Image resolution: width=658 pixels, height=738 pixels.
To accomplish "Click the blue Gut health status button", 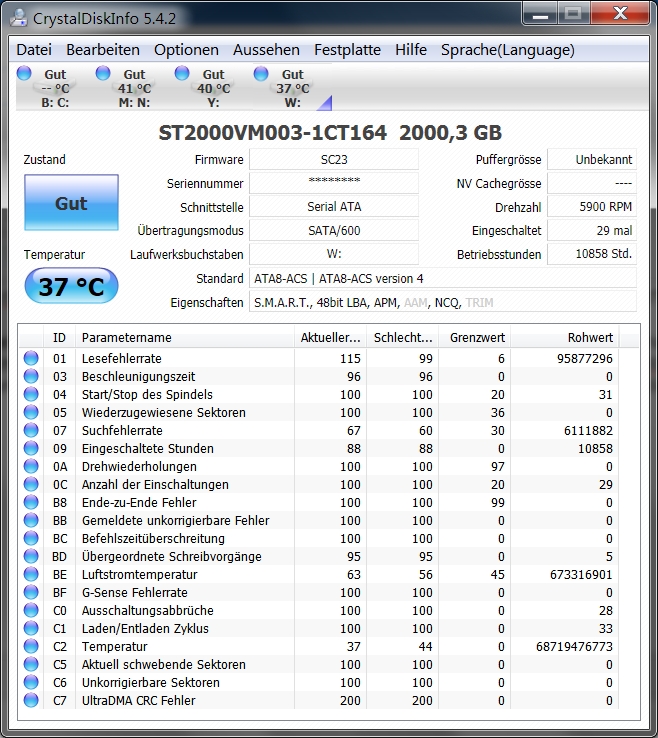I will tap(71, 202).
